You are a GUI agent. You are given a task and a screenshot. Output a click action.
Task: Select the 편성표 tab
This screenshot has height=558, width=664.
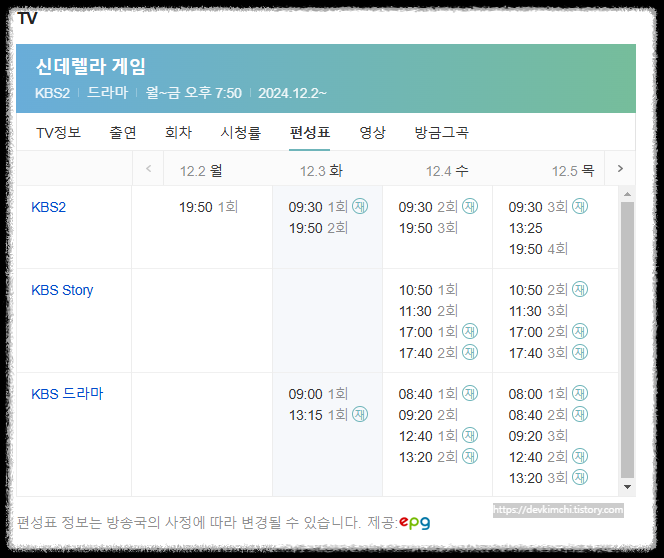coord(310,133)
